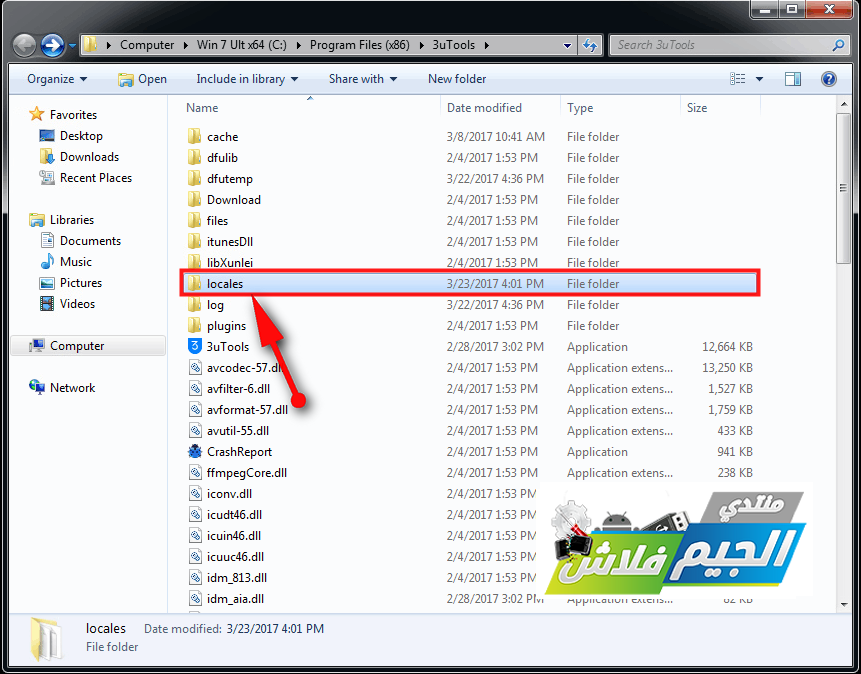Select the 3uTools application icon

point(195,347)
